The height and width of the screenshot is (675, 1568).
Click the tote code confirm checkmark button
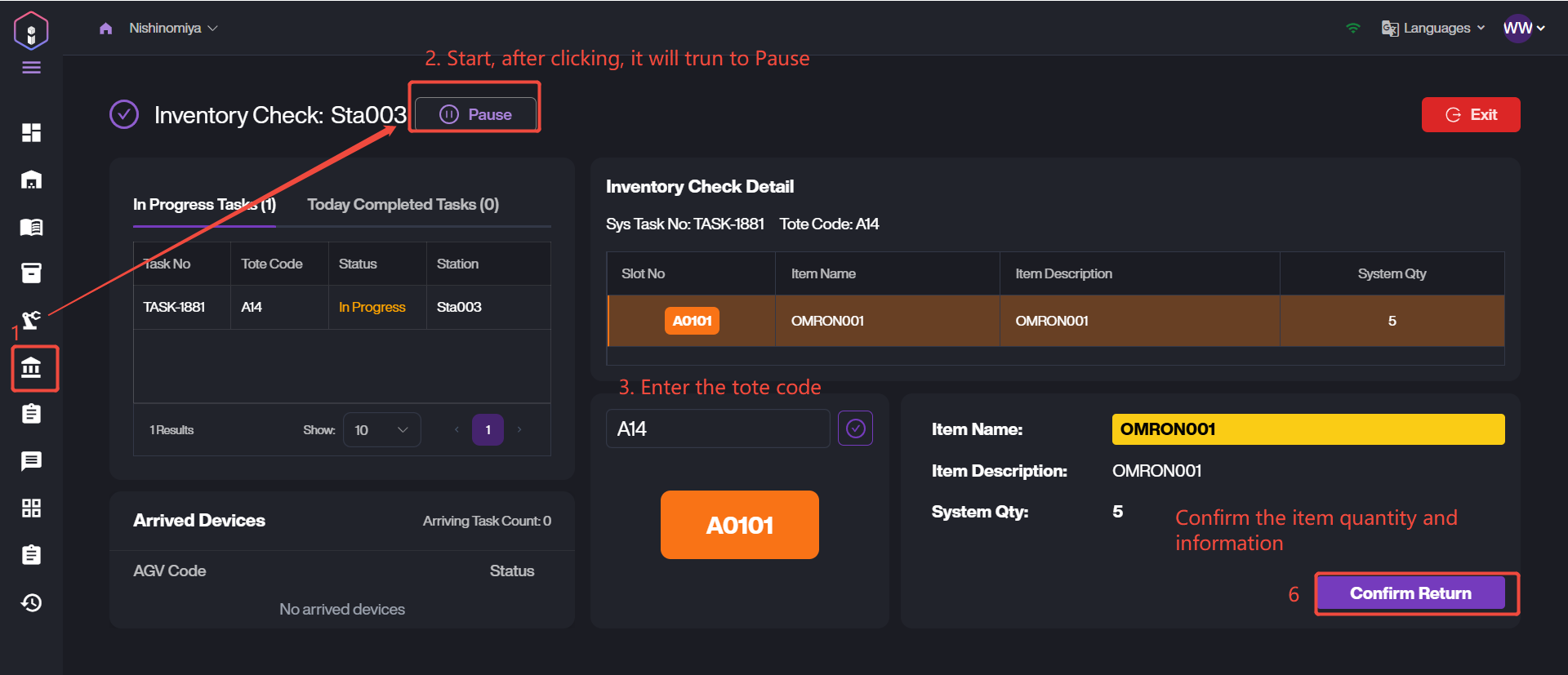tap(855, 429)
